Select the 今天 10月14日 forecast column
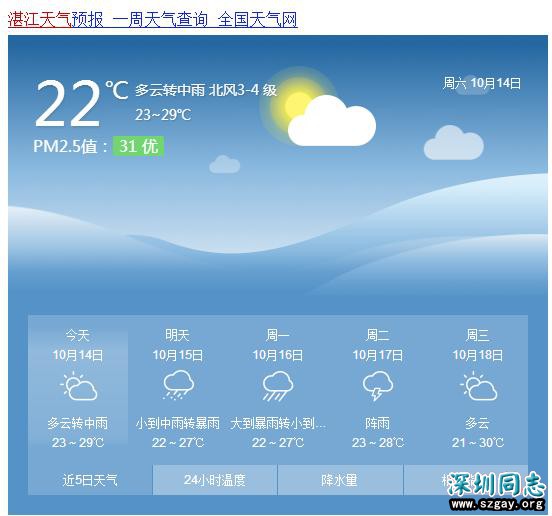This screenshot has width=552, height=516. tap(78, 389)
